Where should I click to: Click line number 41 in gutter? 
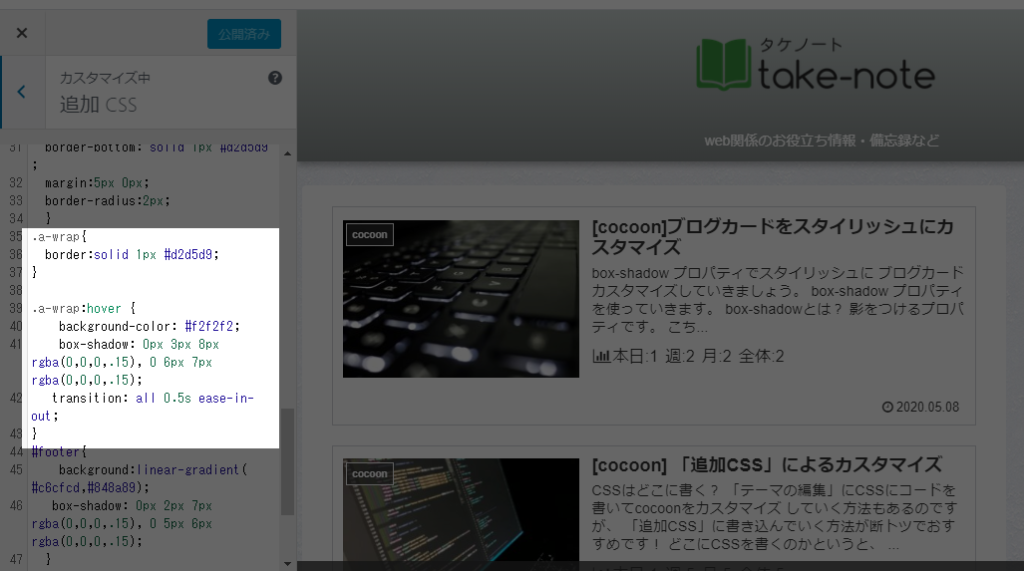tap(16, 344)
